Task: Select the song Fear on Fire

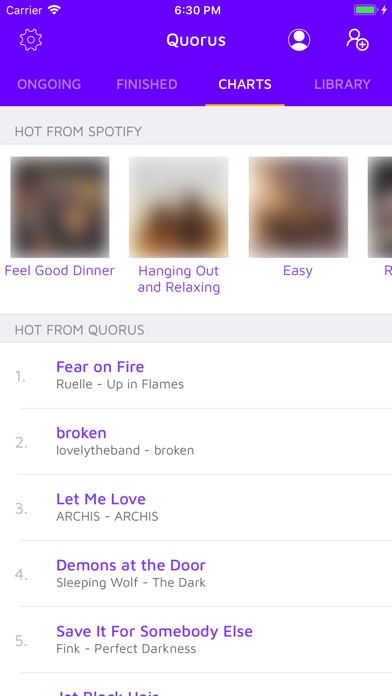Action: [196, 376]
